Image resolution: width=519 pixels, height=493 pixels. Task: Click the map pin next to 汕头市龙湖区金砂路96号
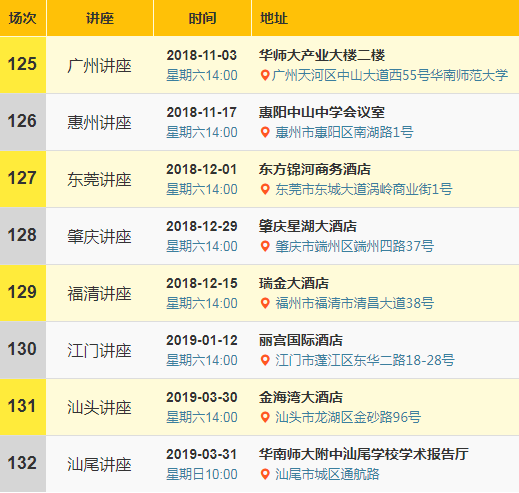[x=265, y=417]
